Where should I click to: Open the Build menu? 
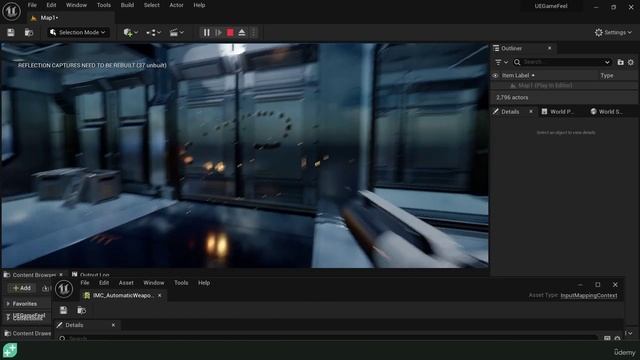pyautogui.click(x=127, y=5)
